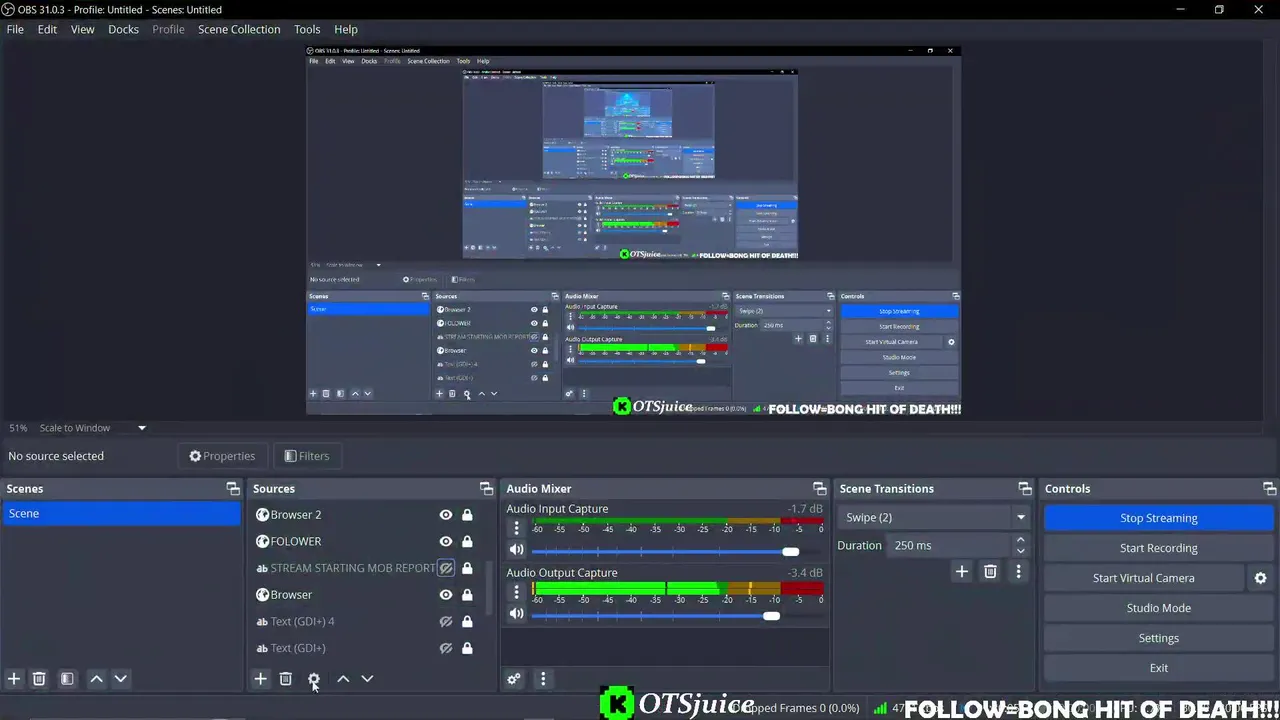Enter Studio Mode
The height and width of the screenshot is (720, 1280).
pos(1158,608)
